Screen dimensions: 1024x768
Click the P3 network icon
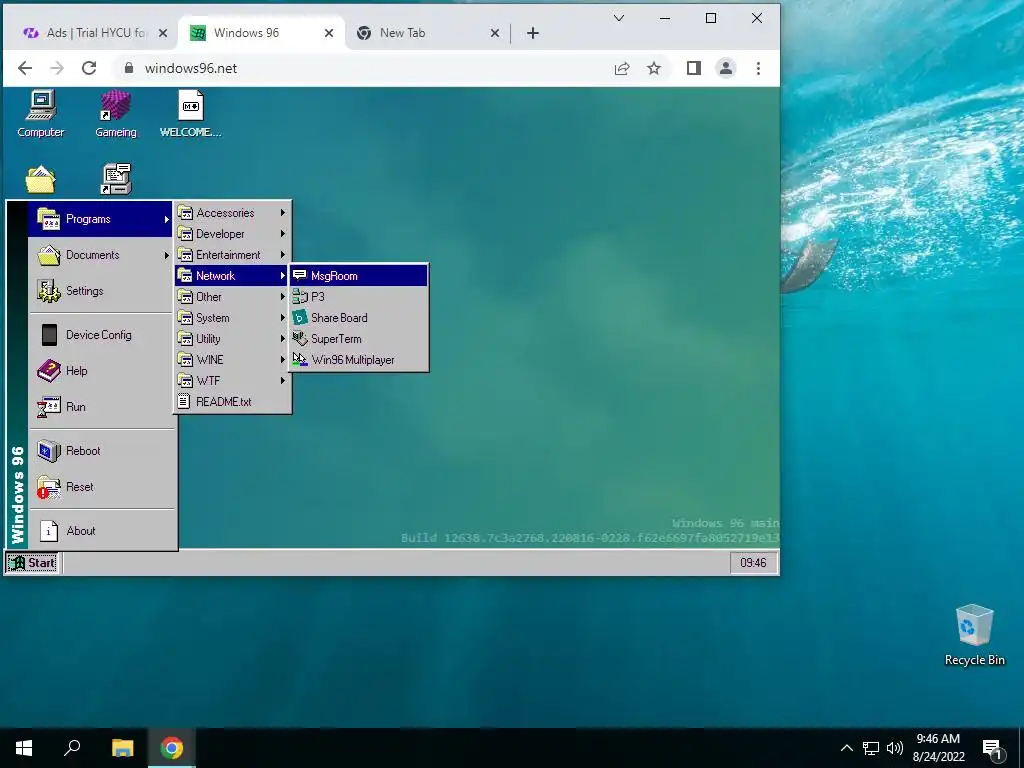click(x=300, y=296)
